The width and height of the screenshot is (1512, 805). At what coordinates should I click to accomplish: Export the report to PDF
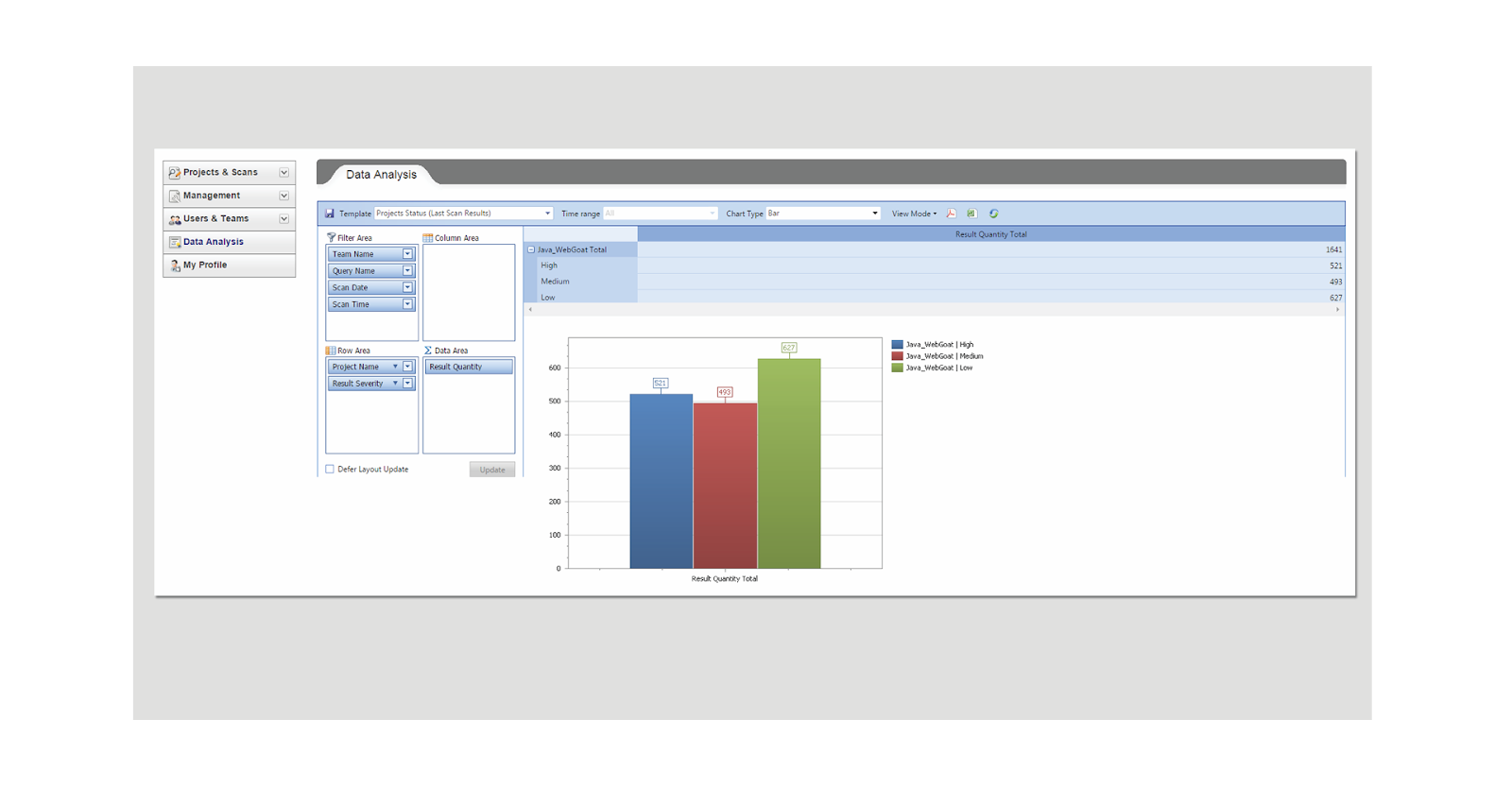[x=952, y=214]
